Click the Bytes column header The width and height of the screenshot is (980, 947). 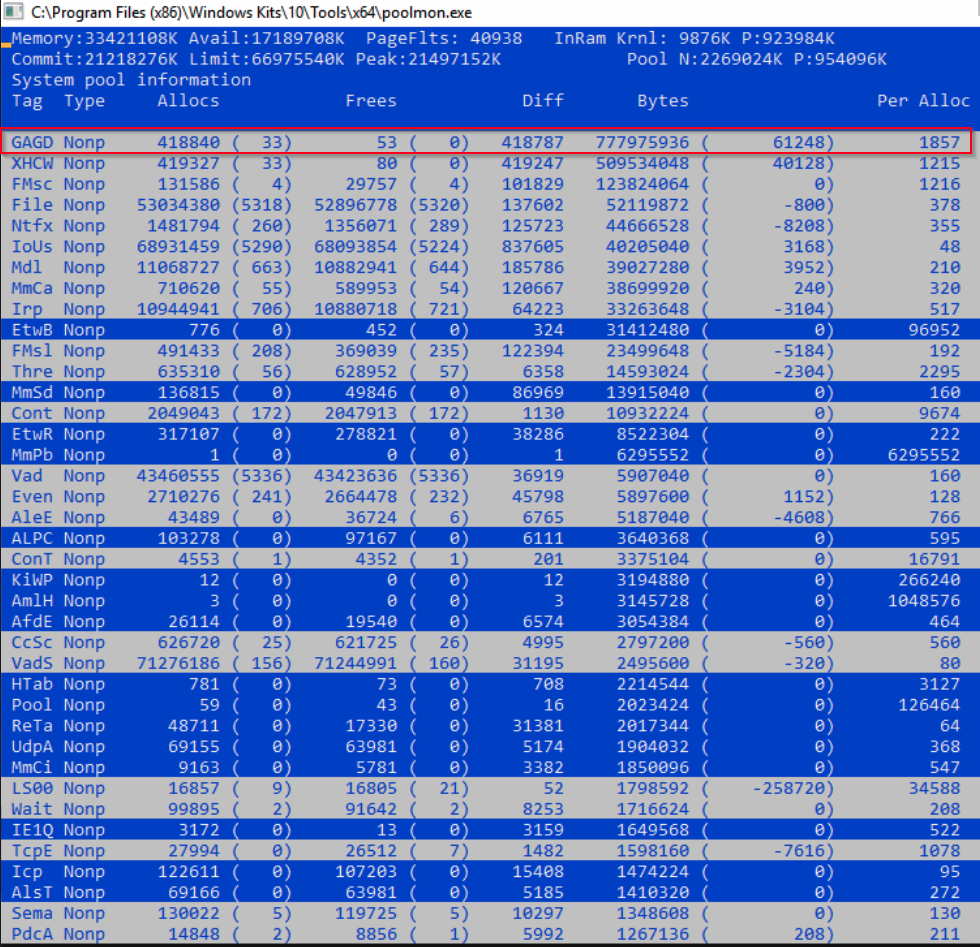coord(662,100)
